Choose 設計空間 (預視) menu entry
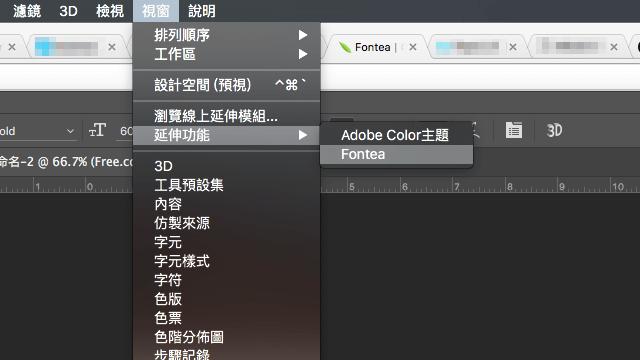 pyautogui.click(x=227, y=85)
